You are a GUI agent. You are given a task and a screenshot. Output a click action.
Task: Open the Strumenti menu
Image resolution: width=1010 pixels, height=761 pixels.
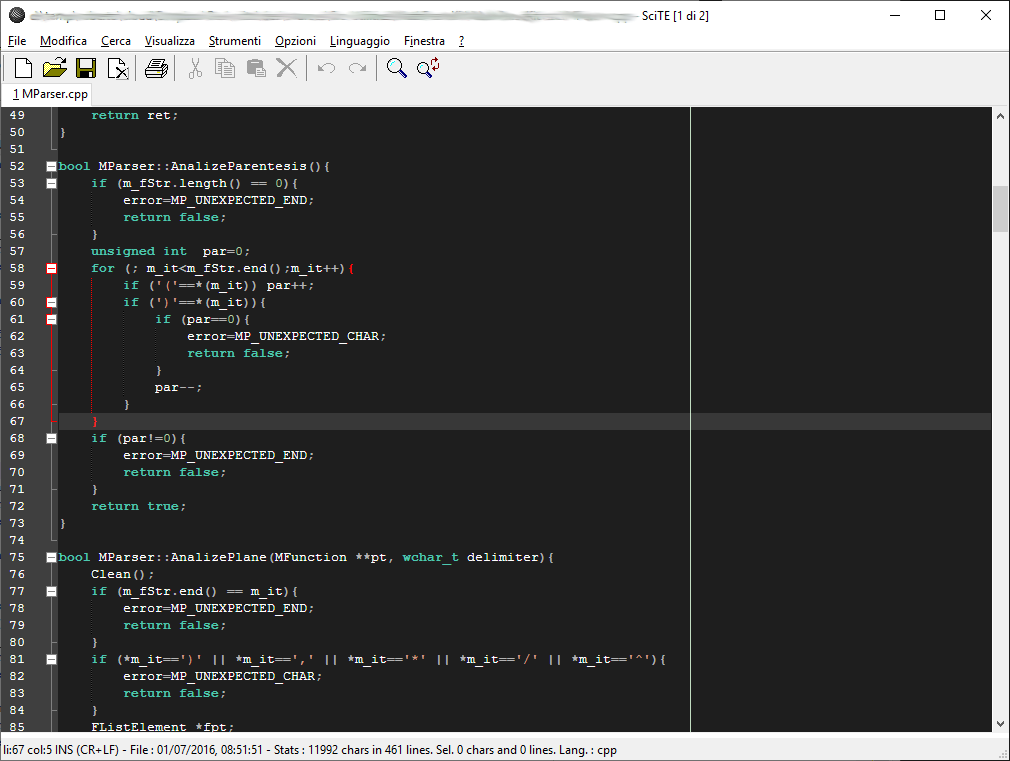click(x=235, y=41)
